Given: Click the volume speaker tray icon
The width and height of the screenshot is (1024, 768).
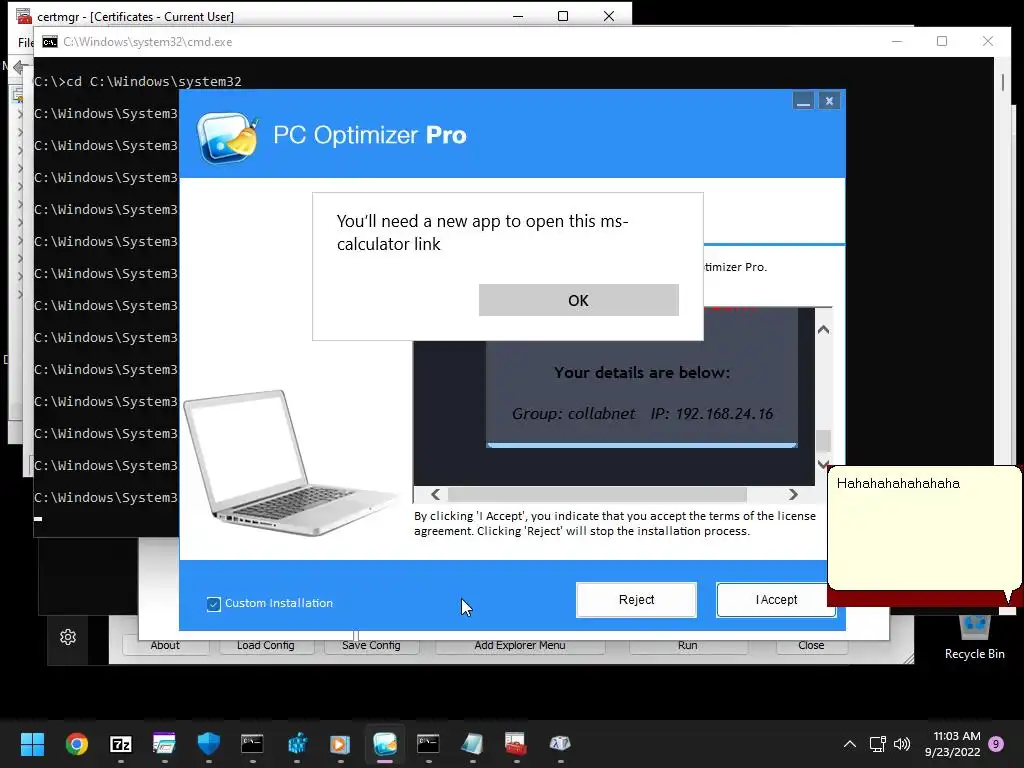Looking at the screenshot, I should [902, 744].
